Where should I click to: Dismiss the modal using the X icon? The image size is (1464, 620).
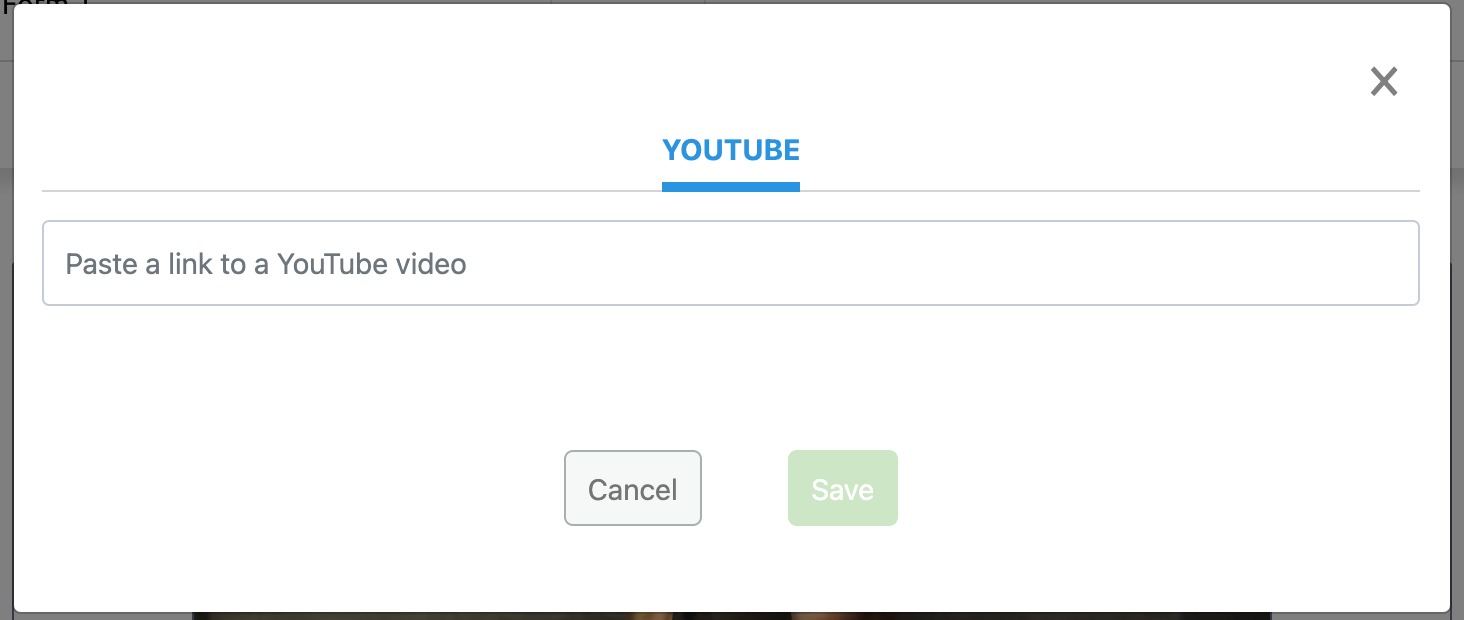click(1383, 81)
